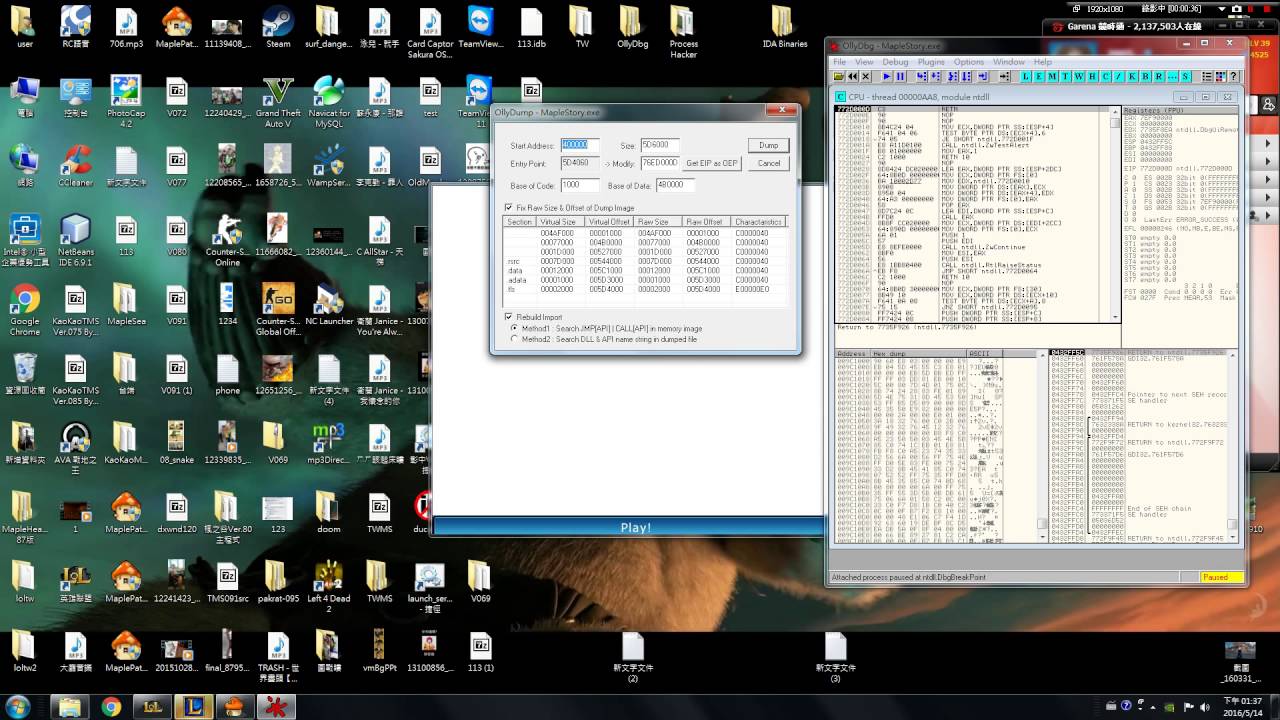
Task: Pause execution with the blue Pause icon
Action: 900,76
